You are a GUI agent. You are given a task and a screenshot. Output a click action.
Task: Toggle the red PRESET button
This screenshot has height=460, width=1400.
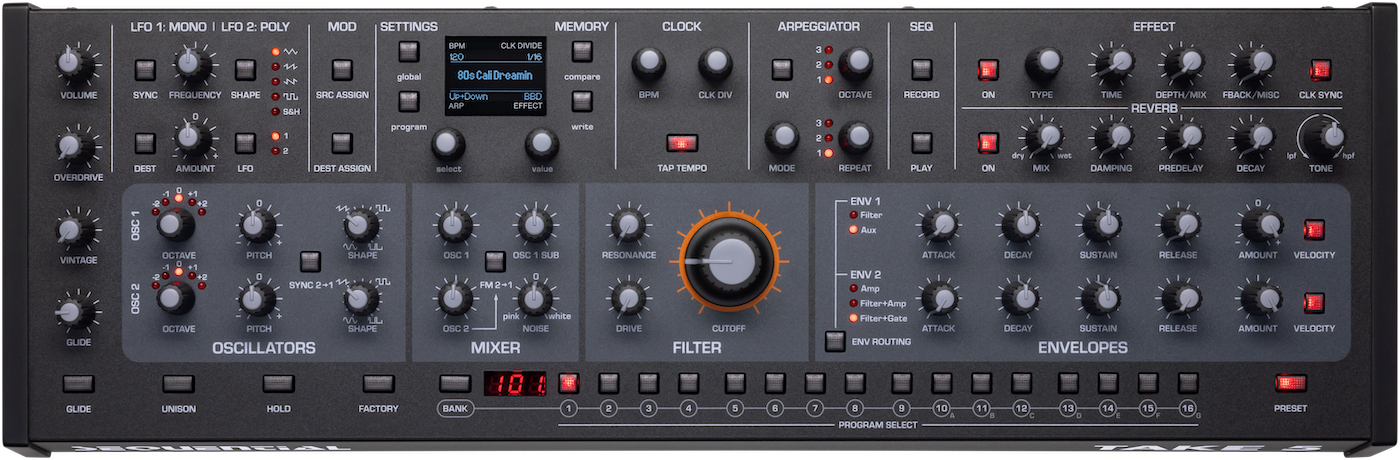pyautogui.click(x=1290, y=383)
